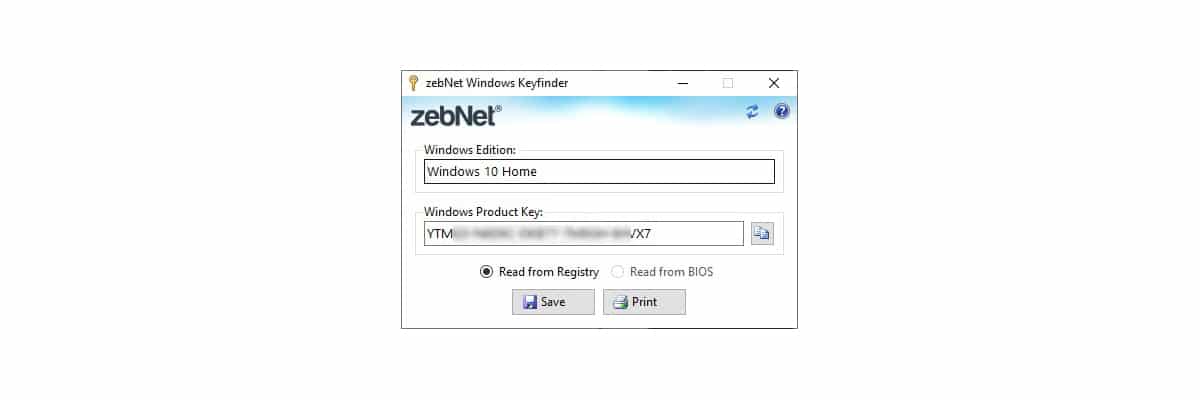The width and height of the screenshot is (1200, 400).
Task: Close the zebNet Windows Keyfinder window
Action: (x=774, y=83)
